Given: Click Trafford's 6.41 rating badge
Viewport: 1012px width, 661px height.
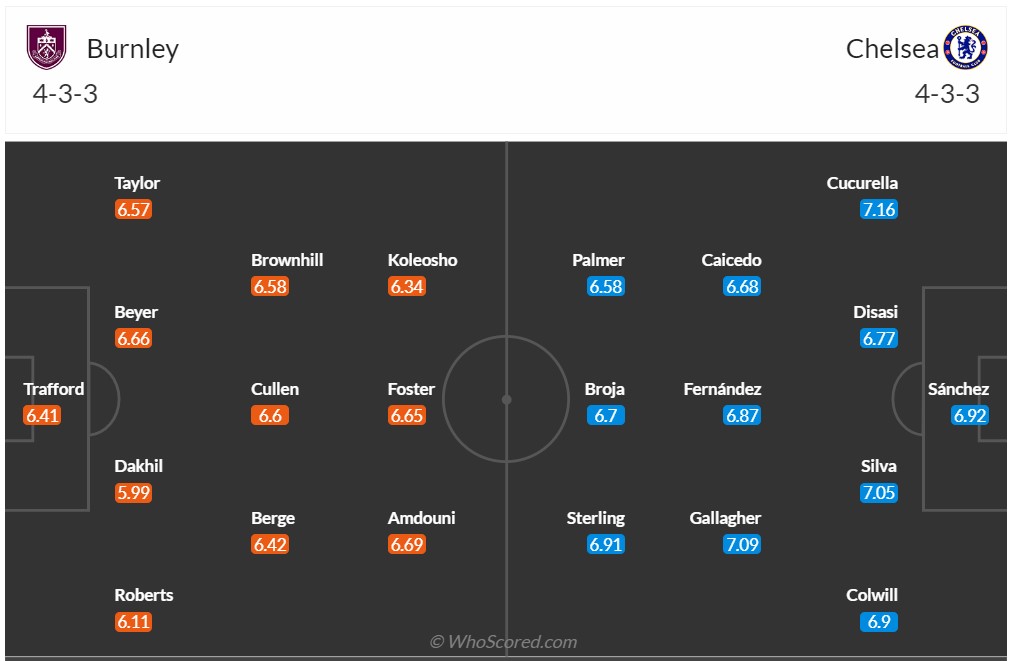Looking at the screenshot, I should pos(43,415).
